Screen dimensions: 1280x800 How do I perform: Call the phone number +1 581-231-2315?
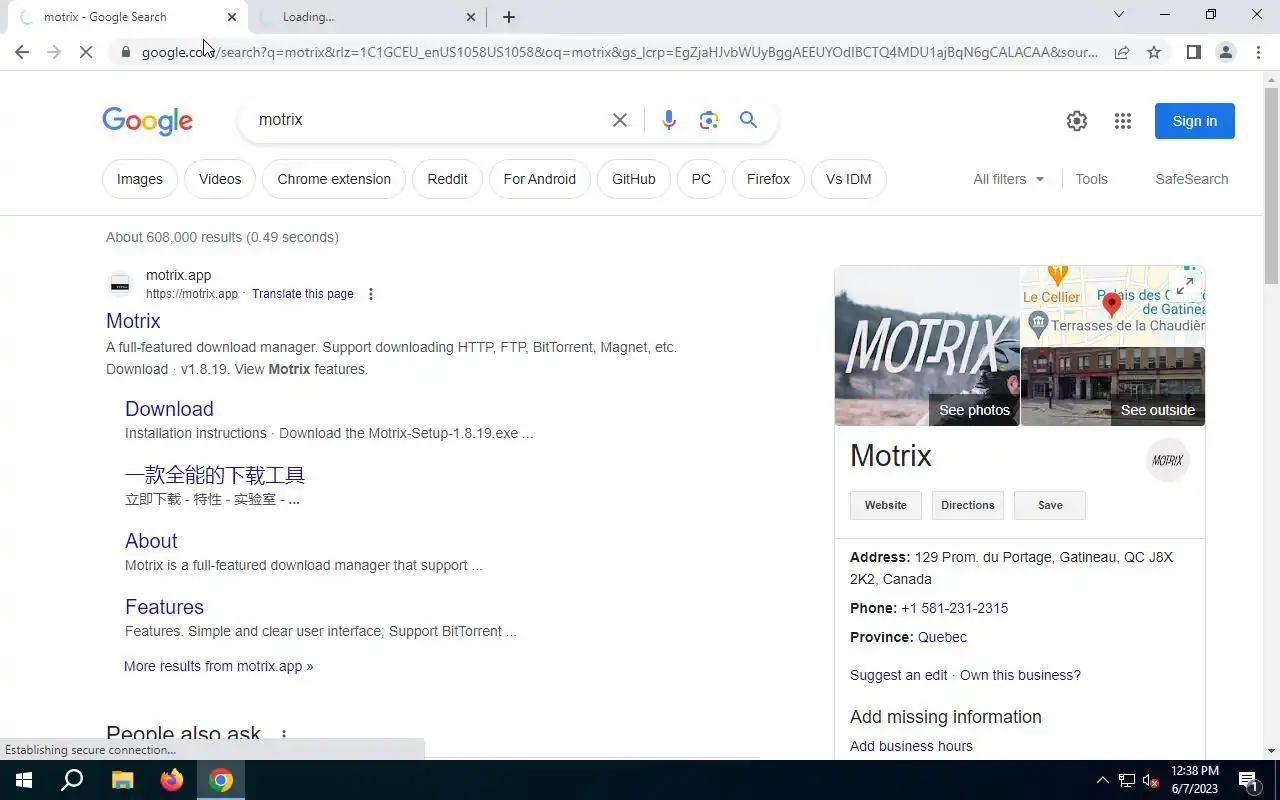click(x=954, y=608)
